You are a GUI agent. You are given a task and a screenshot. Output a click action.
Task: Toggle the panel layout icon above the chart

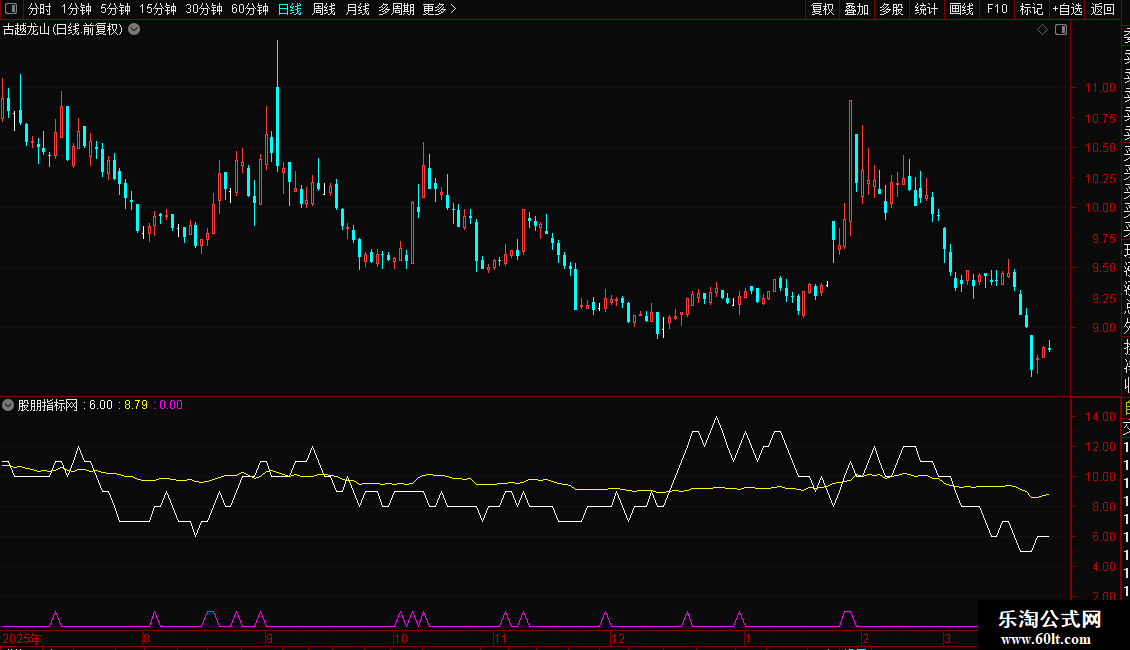1061,30
